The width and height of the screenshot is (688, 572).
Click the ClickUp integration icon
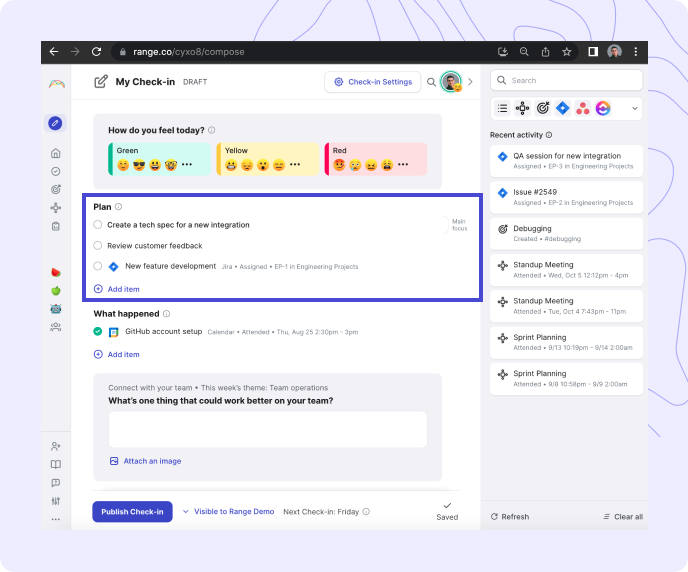coord(603,108)
